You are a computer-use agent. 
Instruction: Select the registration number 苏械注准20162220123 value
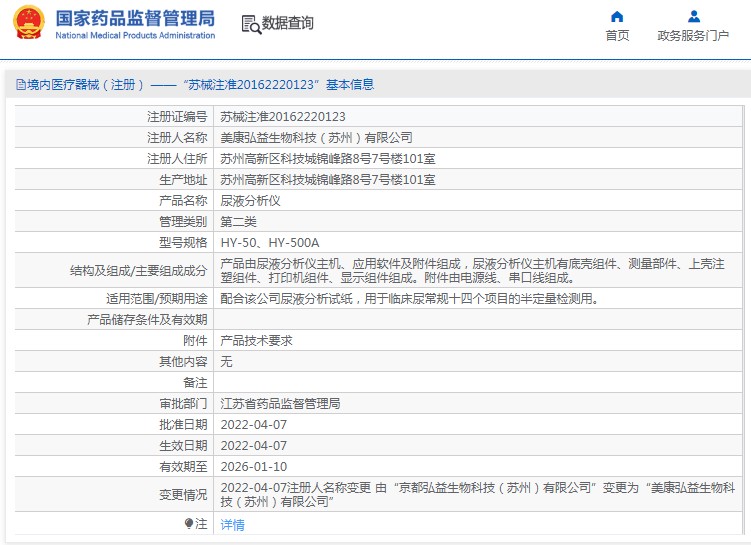point(283,116)
